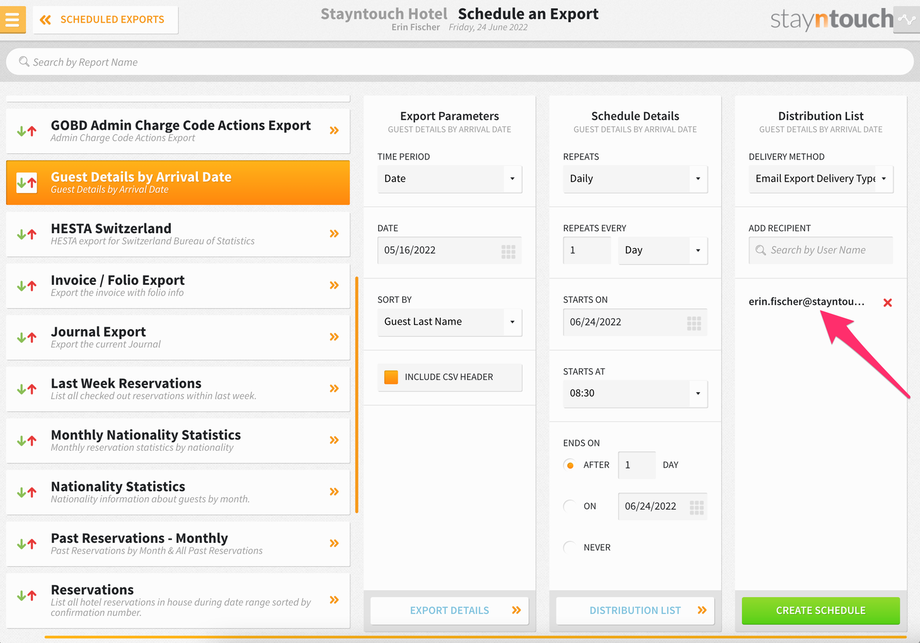The width and height of the screenshot is (920, 643).
Task: Click the export arrows icon for Reservations
Action: click(x=26, y=595)
